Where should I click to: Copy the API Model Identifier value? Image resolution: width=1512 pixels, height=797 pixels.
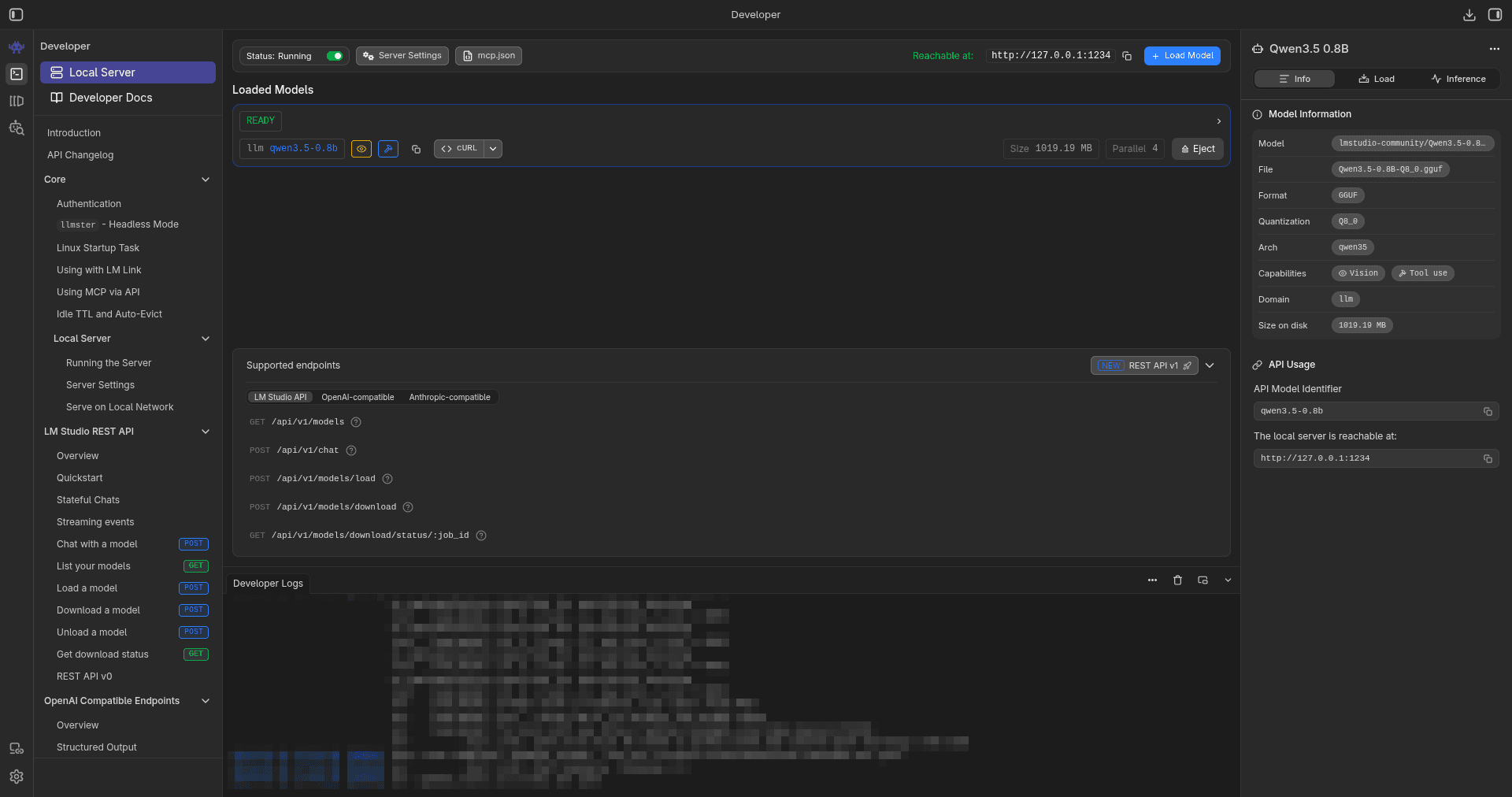point(1488,411)
